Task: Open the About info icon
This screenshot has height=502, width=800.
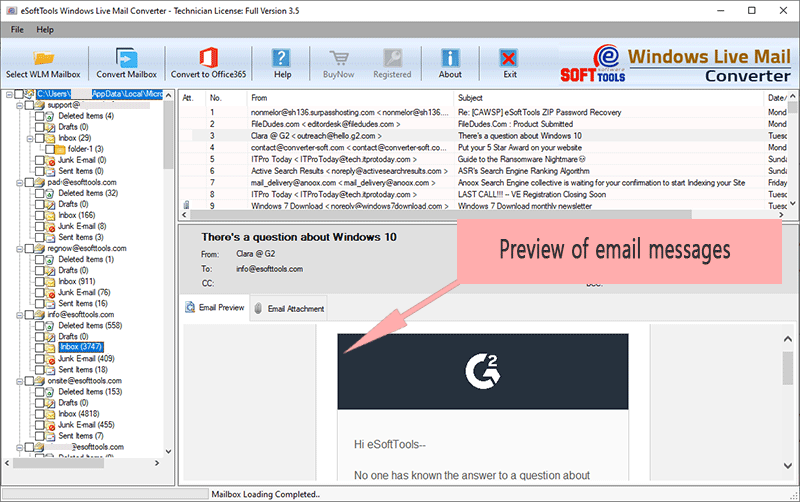Action: [x=450, y=58]
